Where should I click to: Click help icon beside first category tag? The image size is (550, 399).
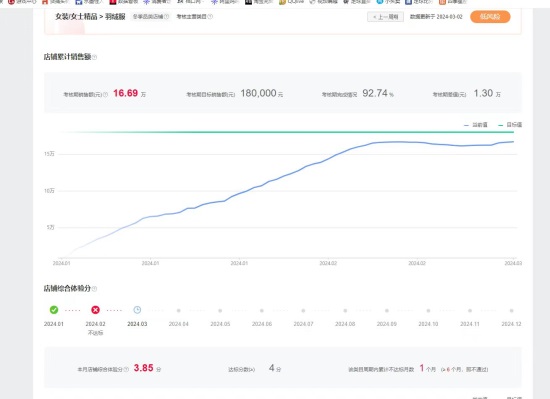tap(167, 16)
